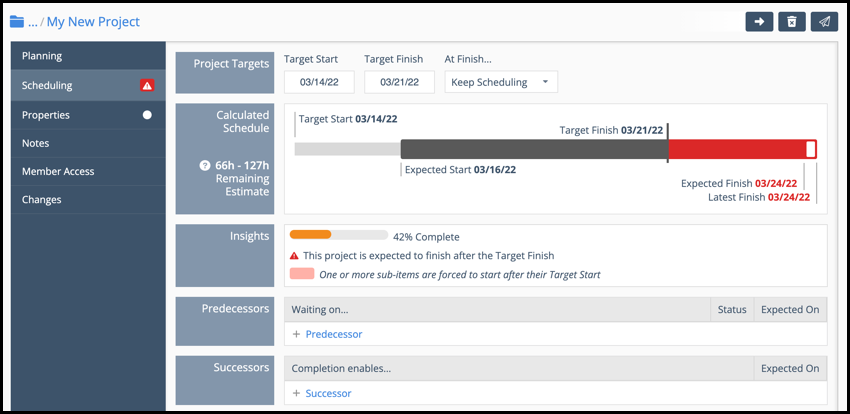Open the Keep Scheduling dropdown
The image size is (850, 414).
[x=501, y=82]
